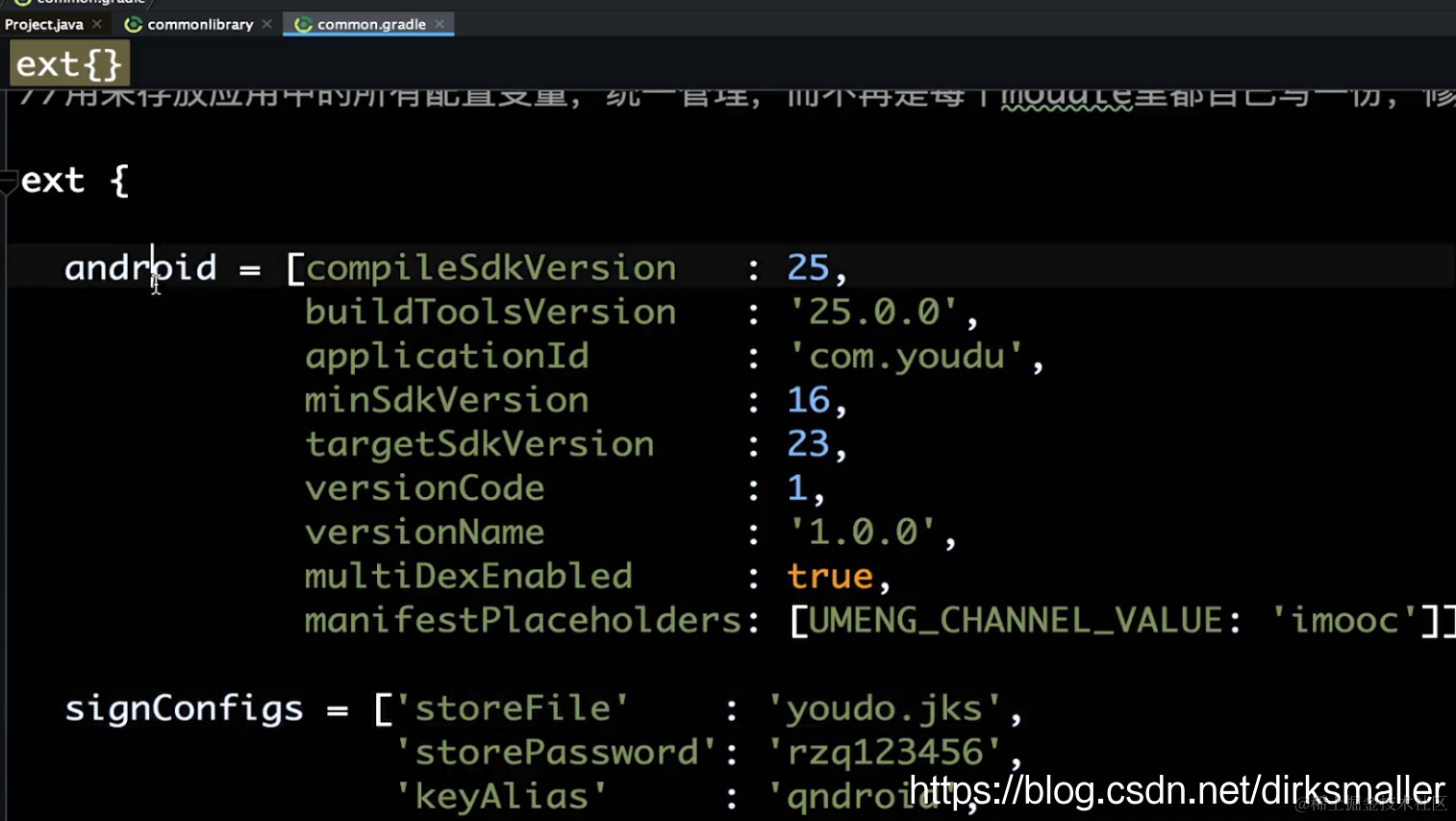
Task: Click the compileSdkVersion key
Action: click(490, 268)
